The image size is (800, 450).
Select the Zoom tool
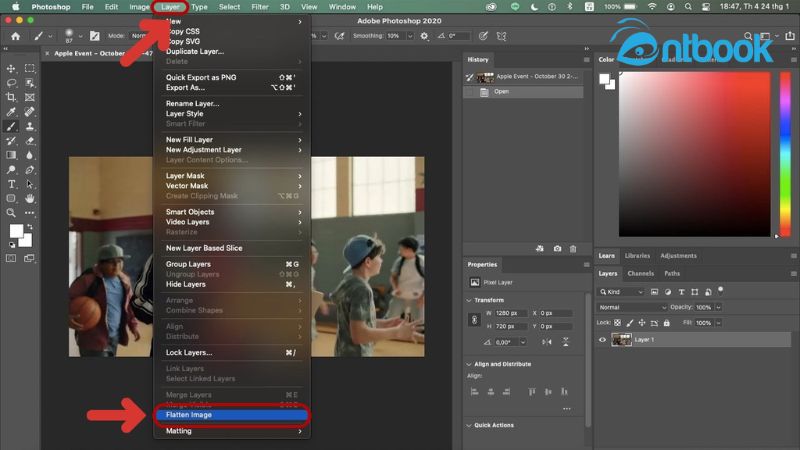[11, 213]
